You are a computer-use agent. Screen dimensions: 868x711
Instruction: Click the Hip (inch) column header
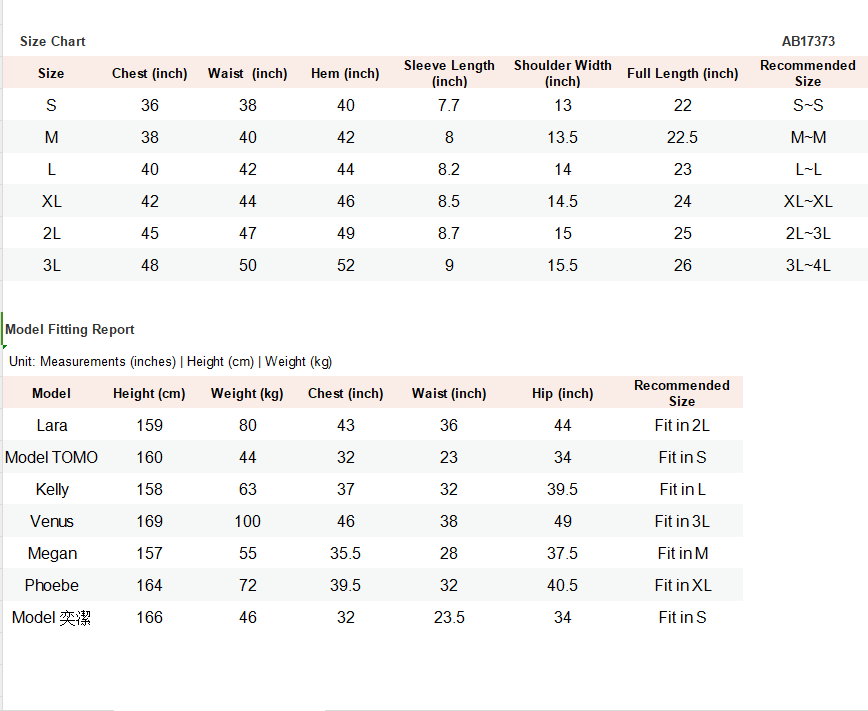[562, 393]
